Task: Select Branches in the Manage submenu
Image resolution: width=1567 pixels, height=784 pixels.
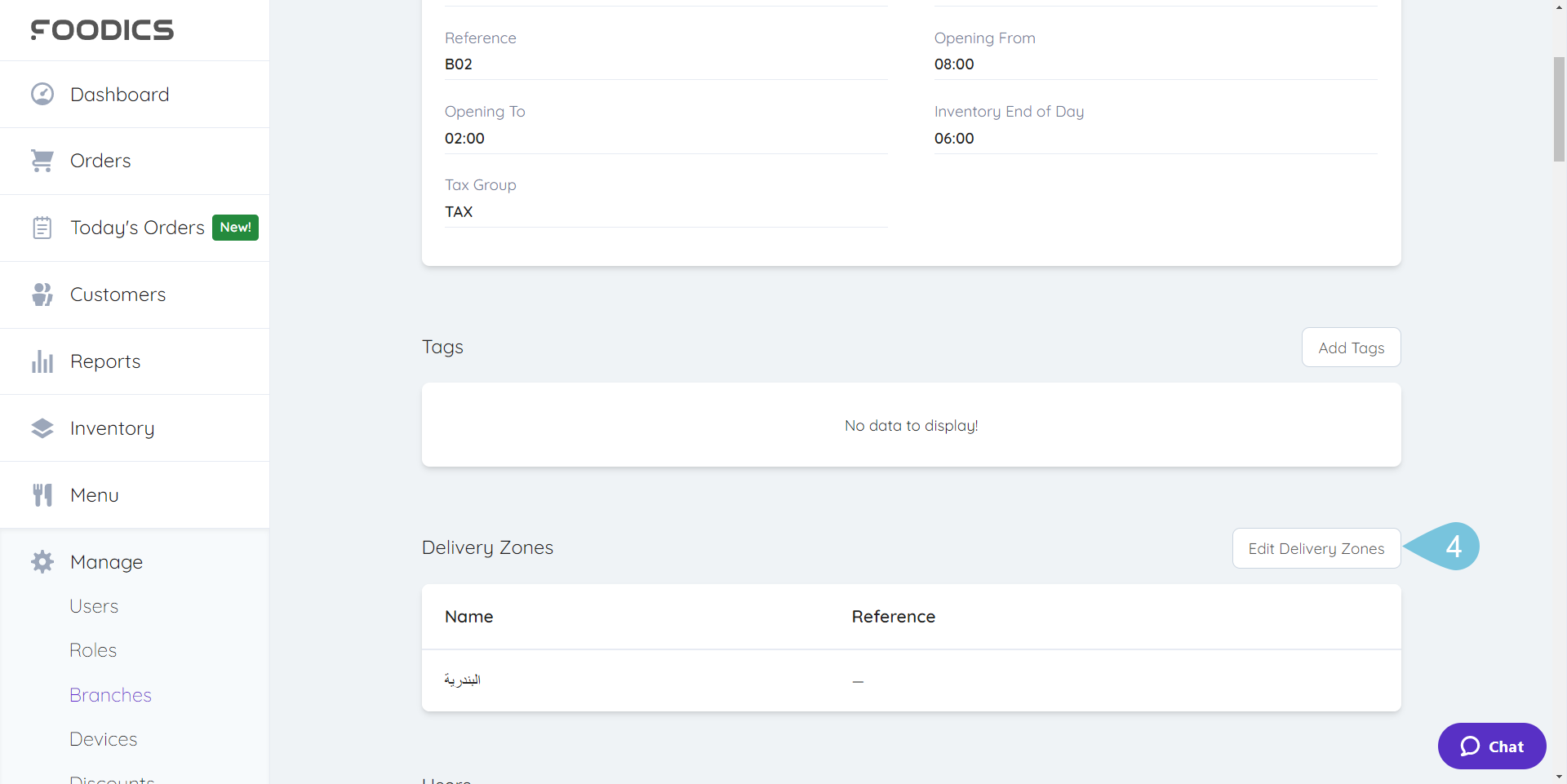Action: (x=110, y=694)
